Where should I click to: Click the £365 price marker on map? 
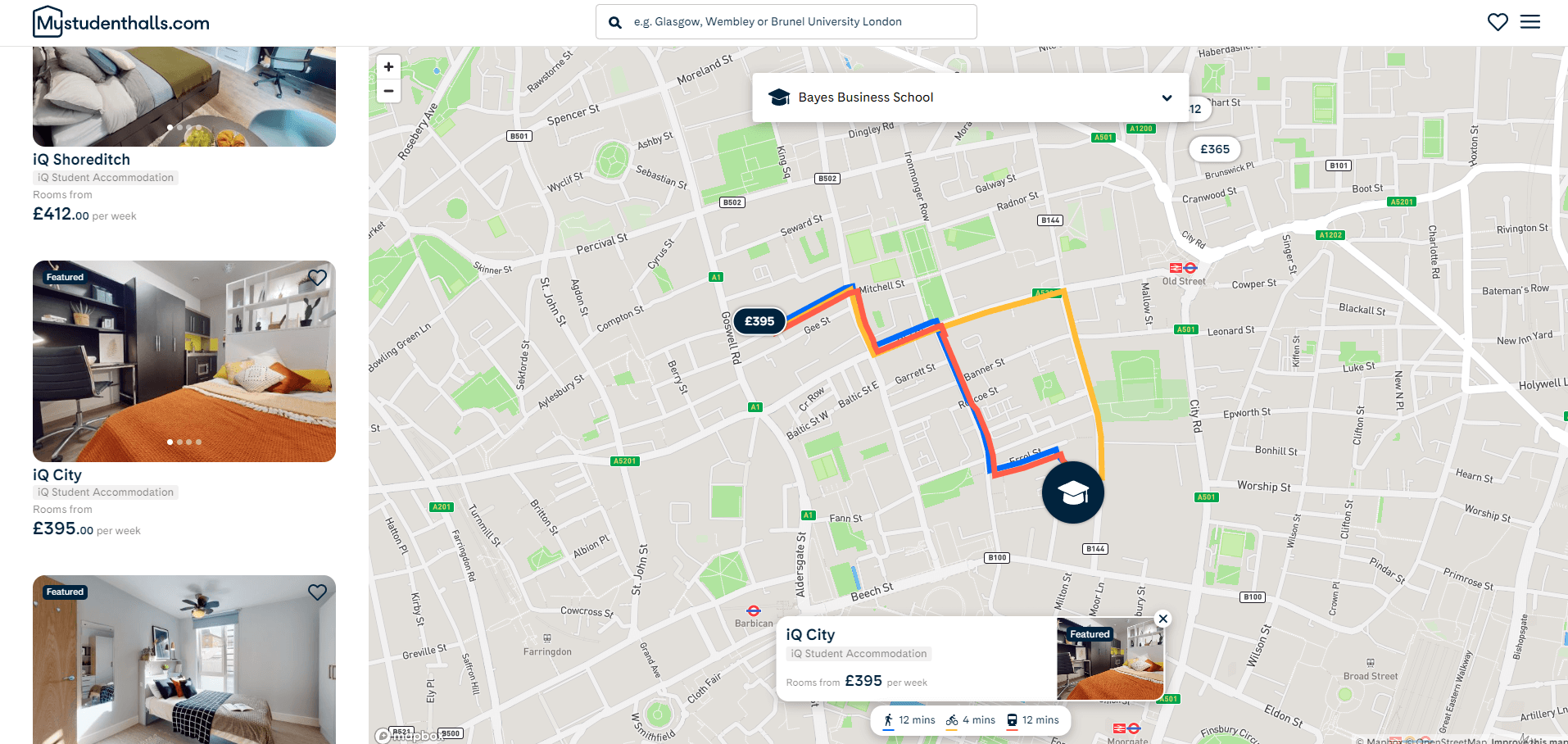pos(1215,149)
